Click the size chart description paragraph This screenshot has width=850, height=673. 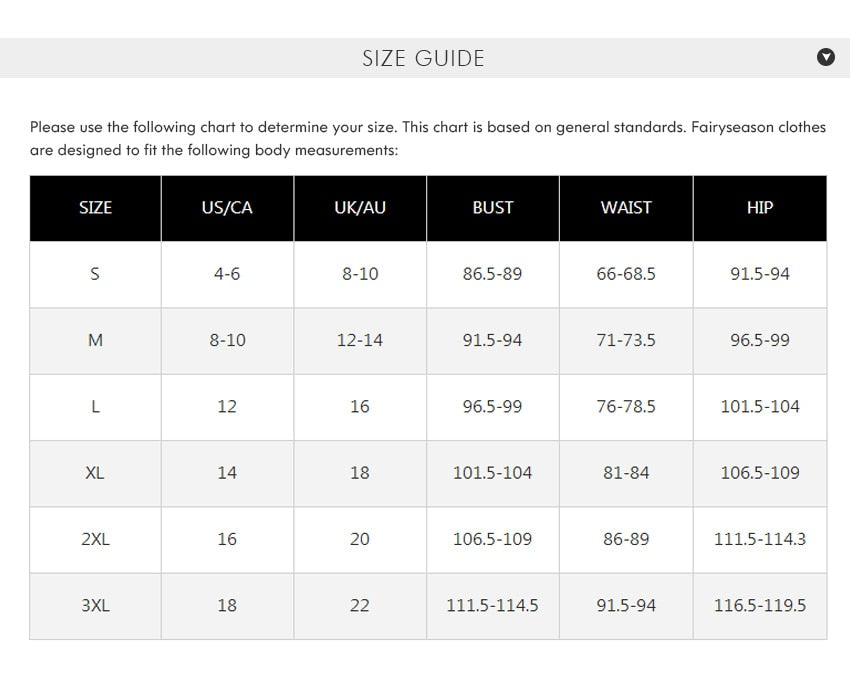[427, 139]
